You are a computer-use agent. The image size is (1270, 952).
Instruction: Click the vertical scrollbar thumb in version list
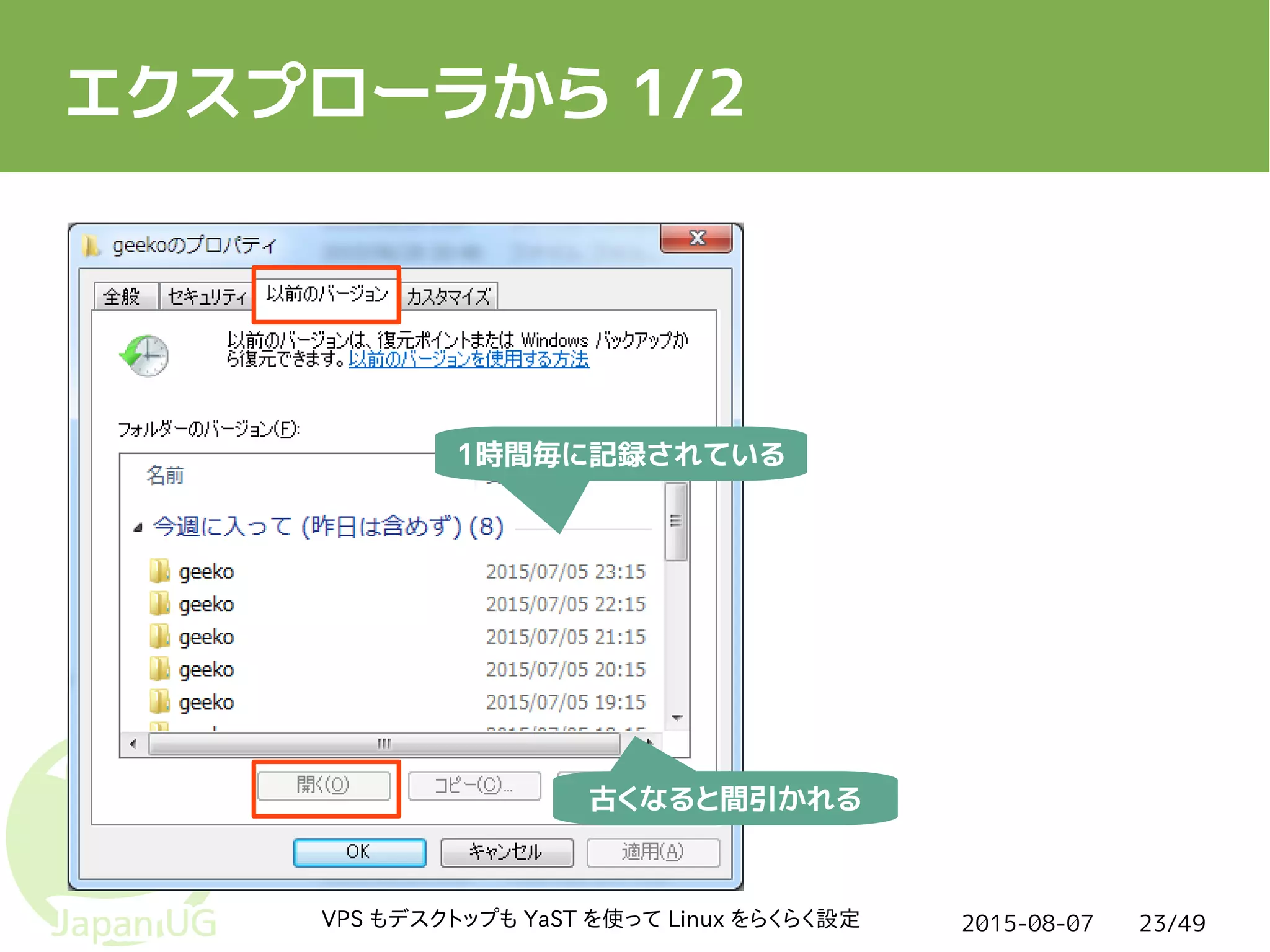pos(676,522)
